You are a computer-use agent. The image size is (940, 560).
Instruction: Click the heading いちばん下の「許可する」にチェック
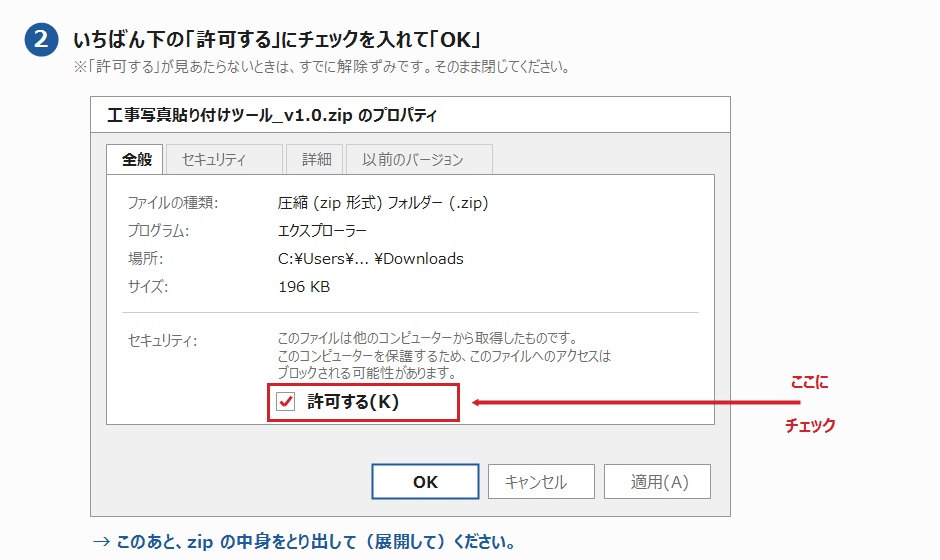coord(277,40)
